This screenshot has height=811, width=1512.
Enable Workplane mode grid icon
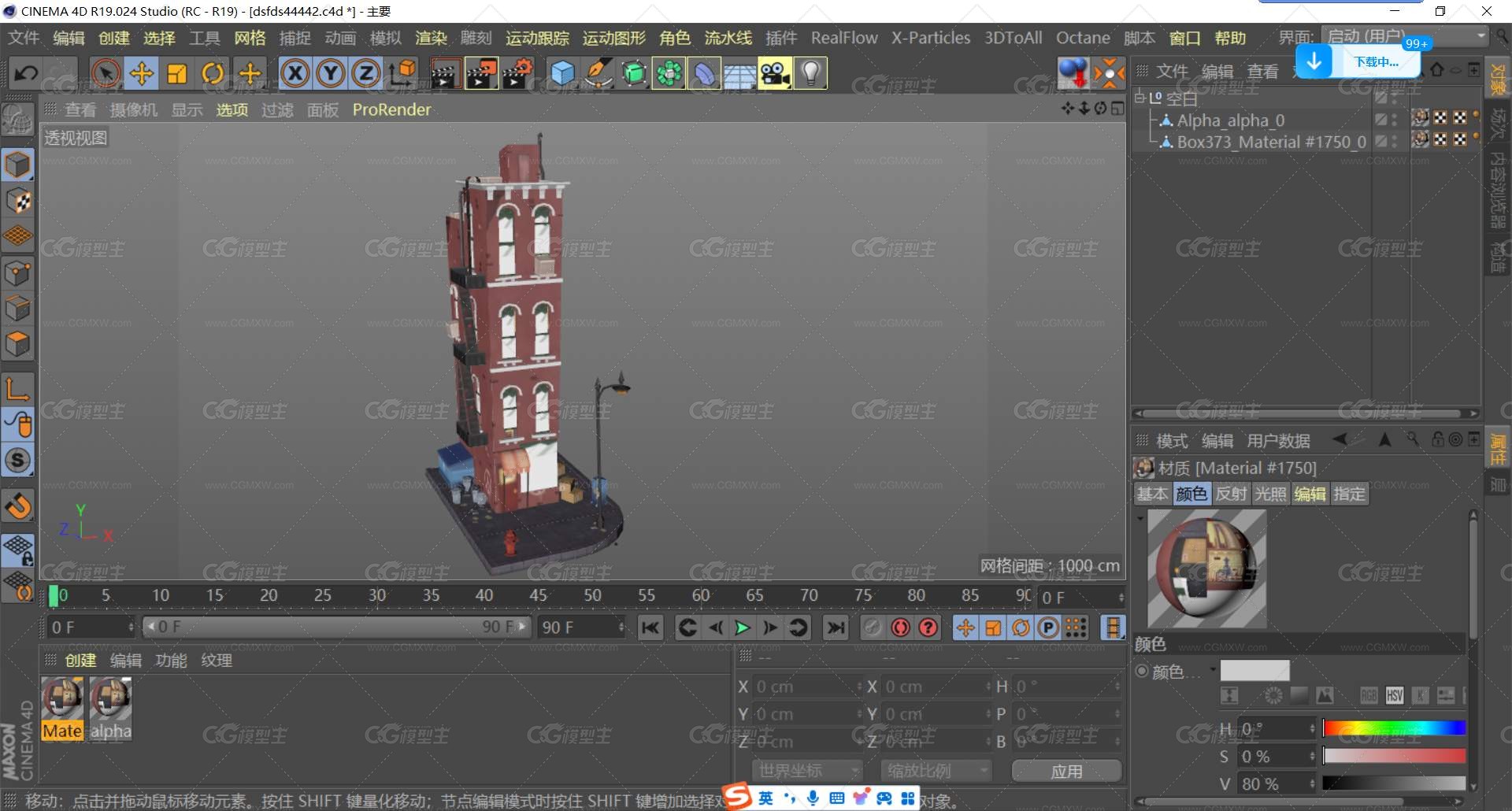pos(18,235)
